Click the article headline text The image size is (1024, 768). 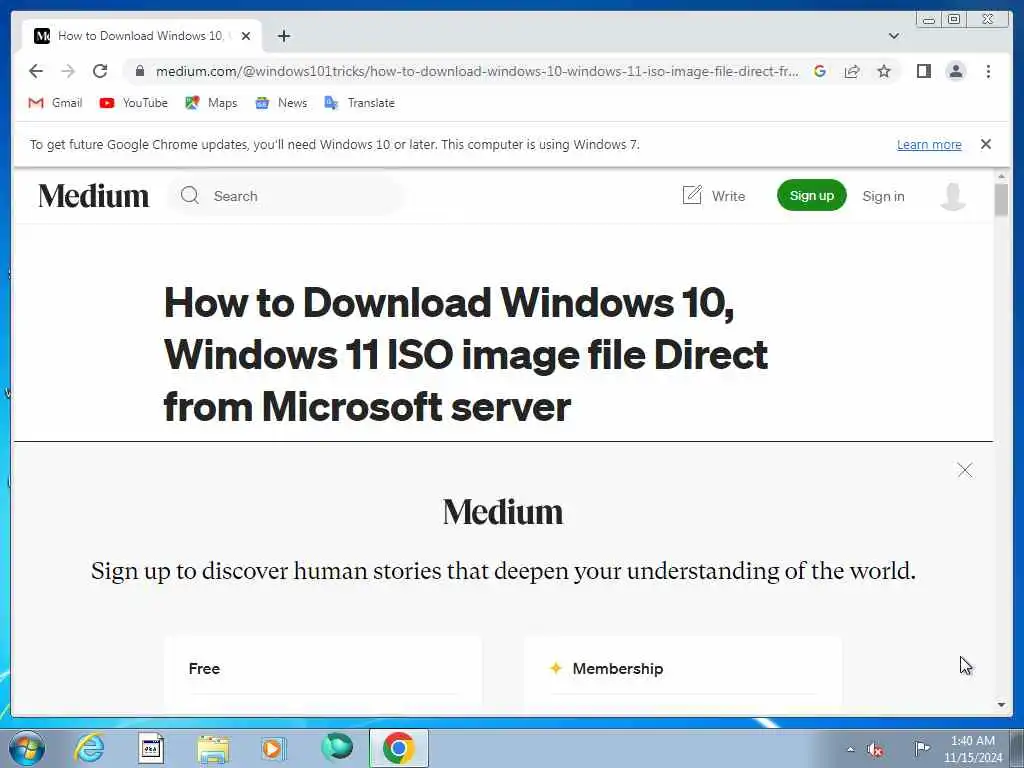pos(465,355)
